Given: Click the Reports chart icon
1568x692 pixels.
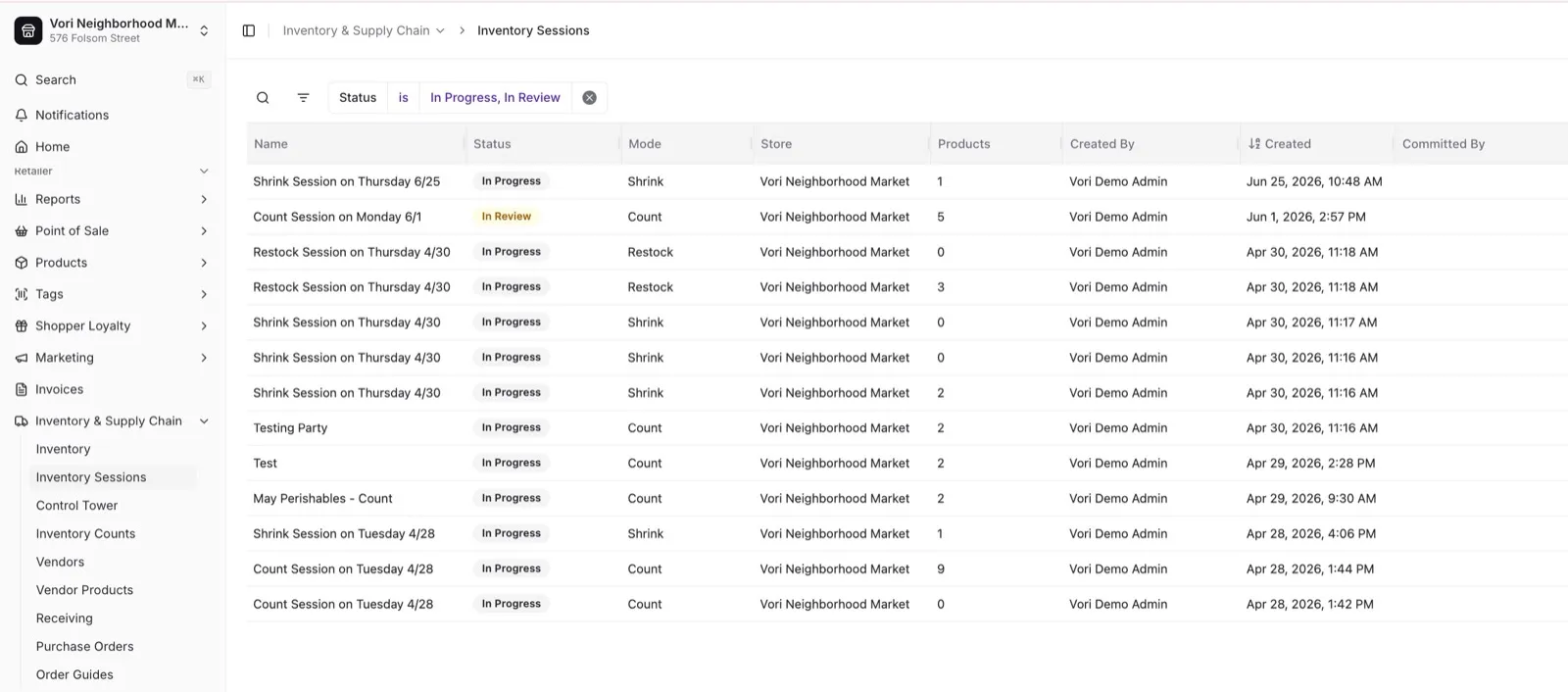Looking at the screenshot, I should (x=22, y=199).
